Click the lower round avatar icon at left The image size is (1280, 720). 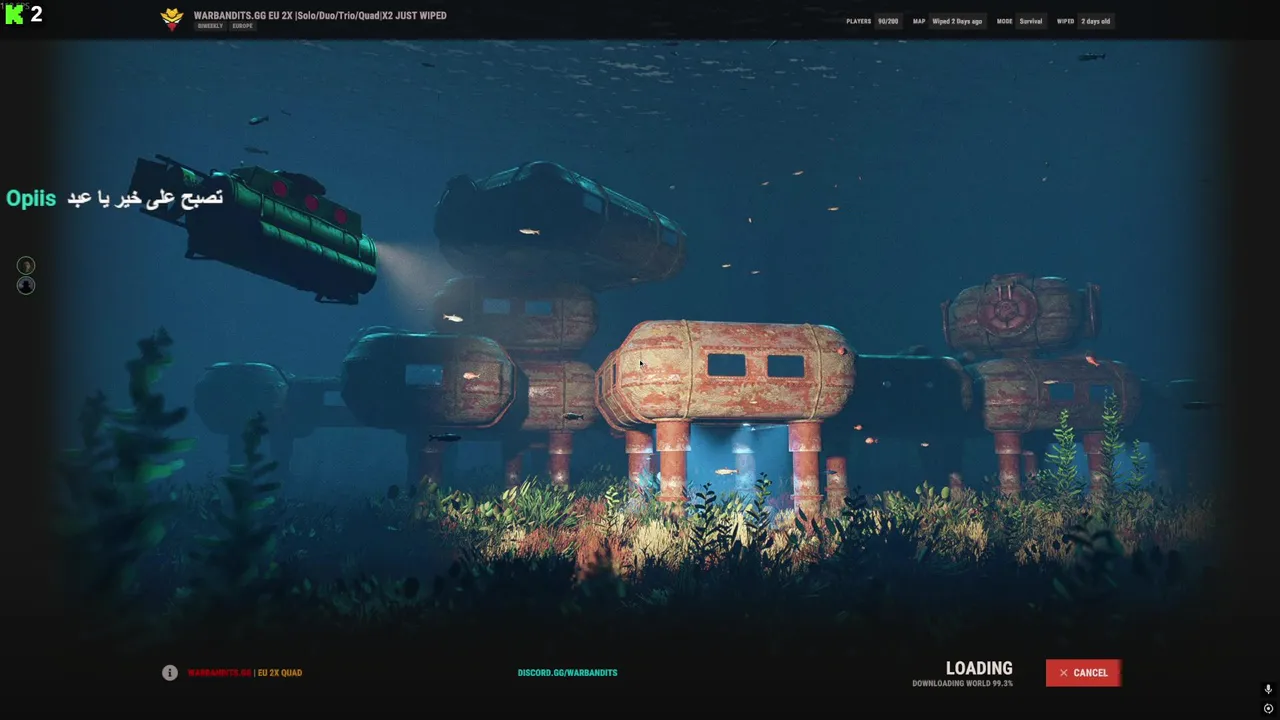(x=26, y=285)
